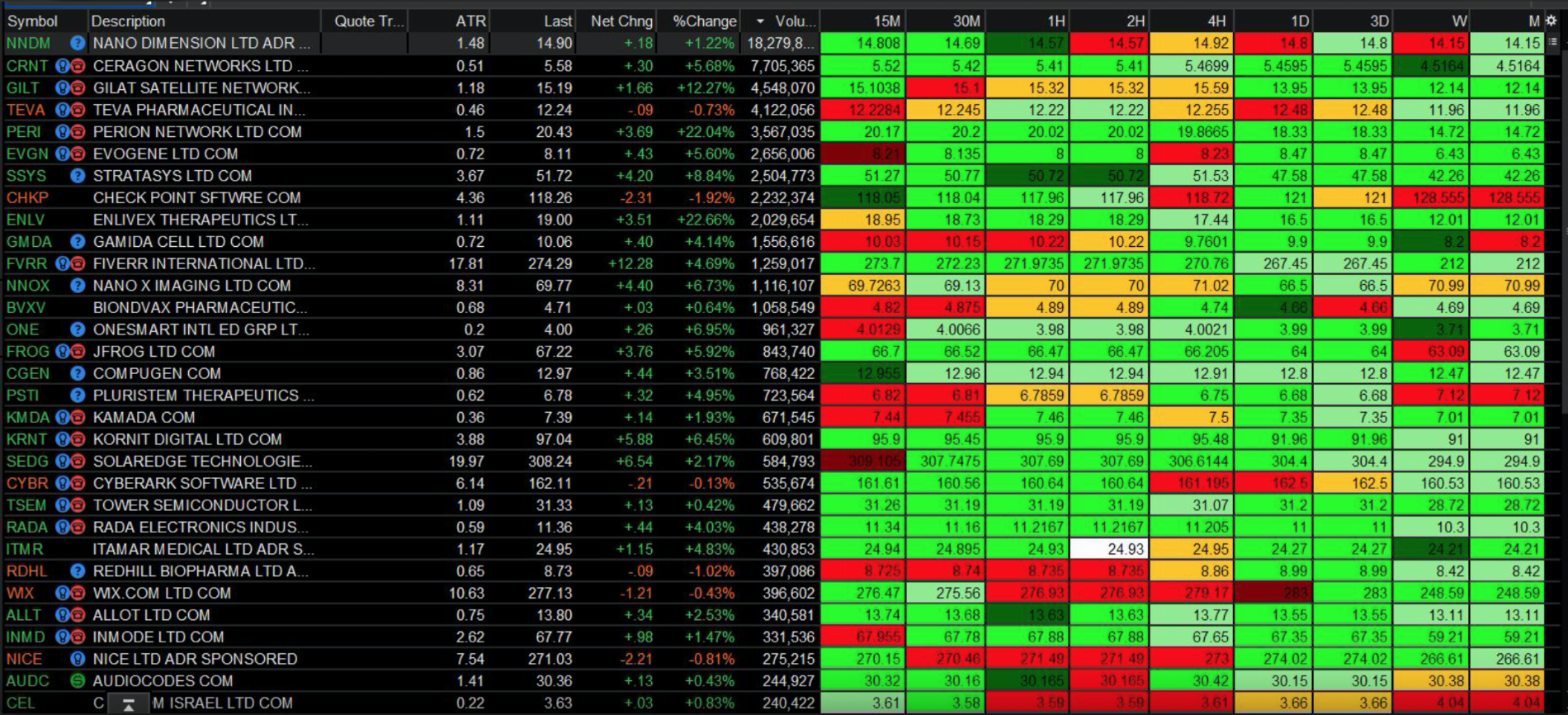
Task: Click the Last price cell for FVRR
Action: [x=550, y=263]
